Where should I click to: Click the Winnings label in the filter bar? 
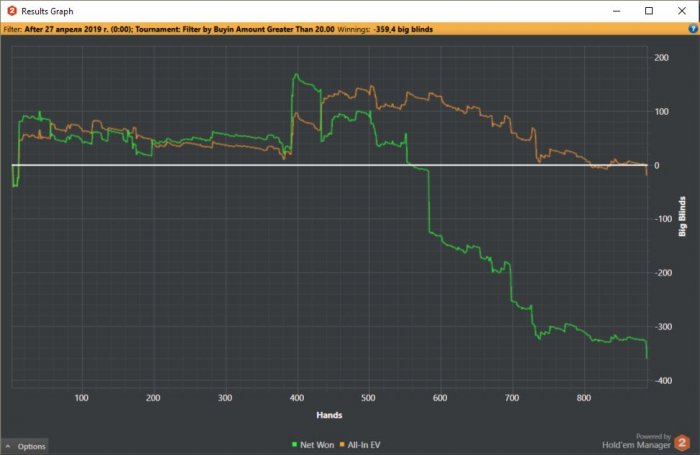[x=354, y=29]
